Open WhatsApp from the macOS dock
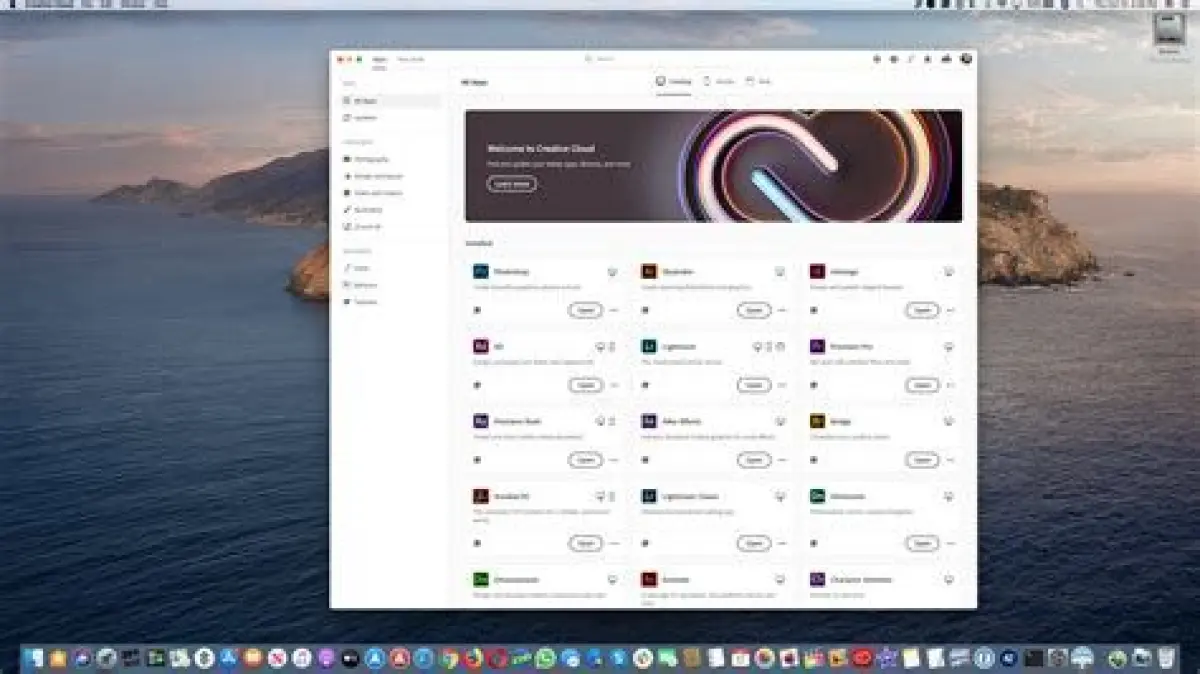This screenshot has height=674, width=1200. tap(545, 658)
